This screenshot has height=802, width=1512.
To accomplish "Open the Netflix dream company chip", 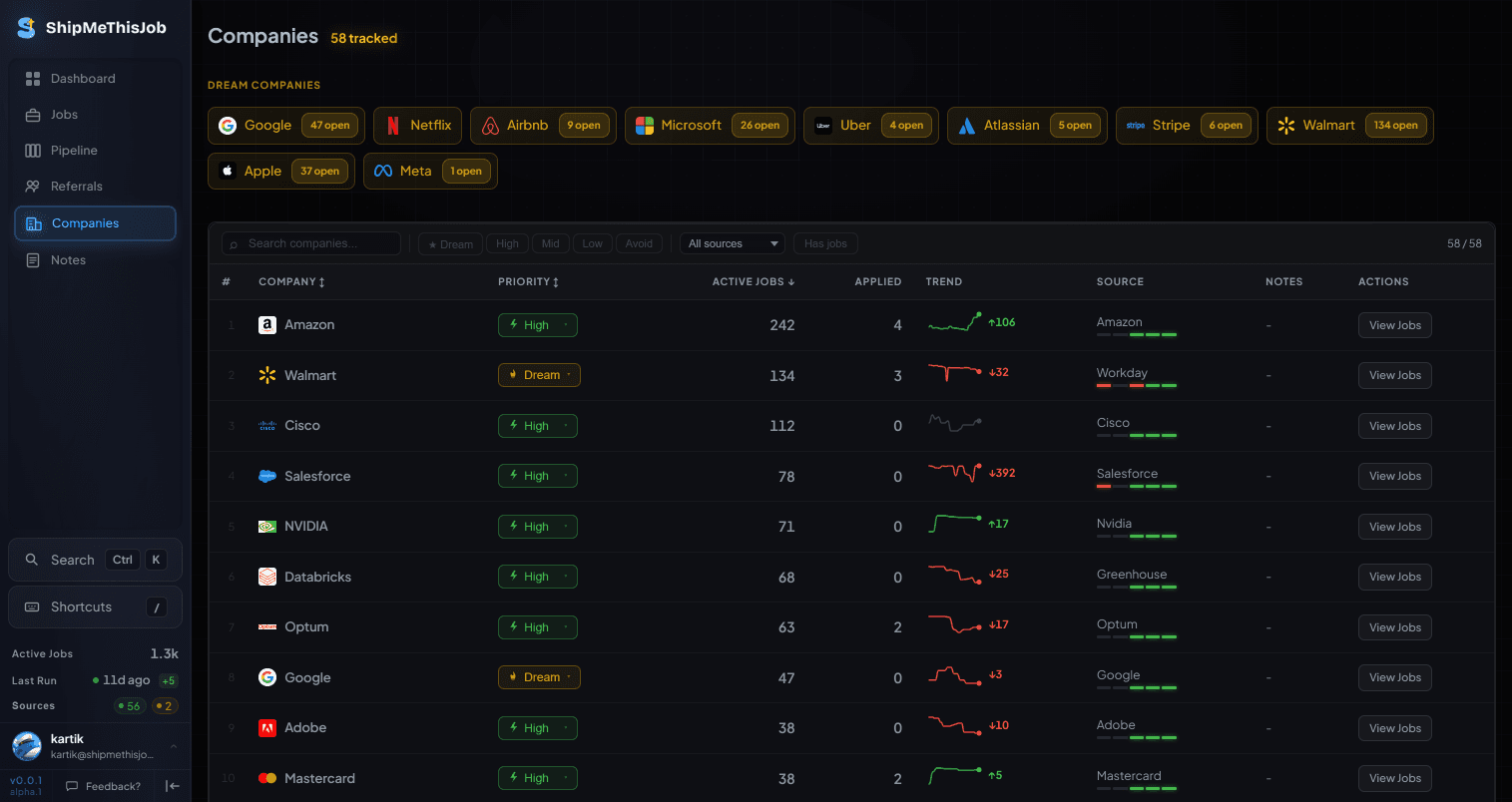I will tap(418, 126).
